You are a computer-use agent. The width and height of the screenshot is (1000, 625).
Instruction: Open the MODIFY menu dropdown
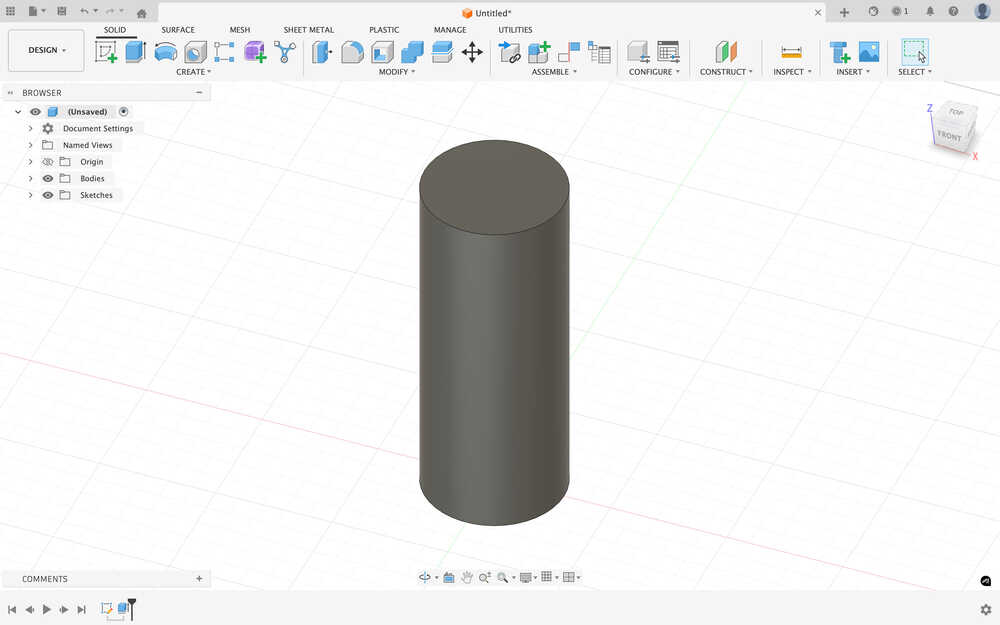tap(397, 72)
